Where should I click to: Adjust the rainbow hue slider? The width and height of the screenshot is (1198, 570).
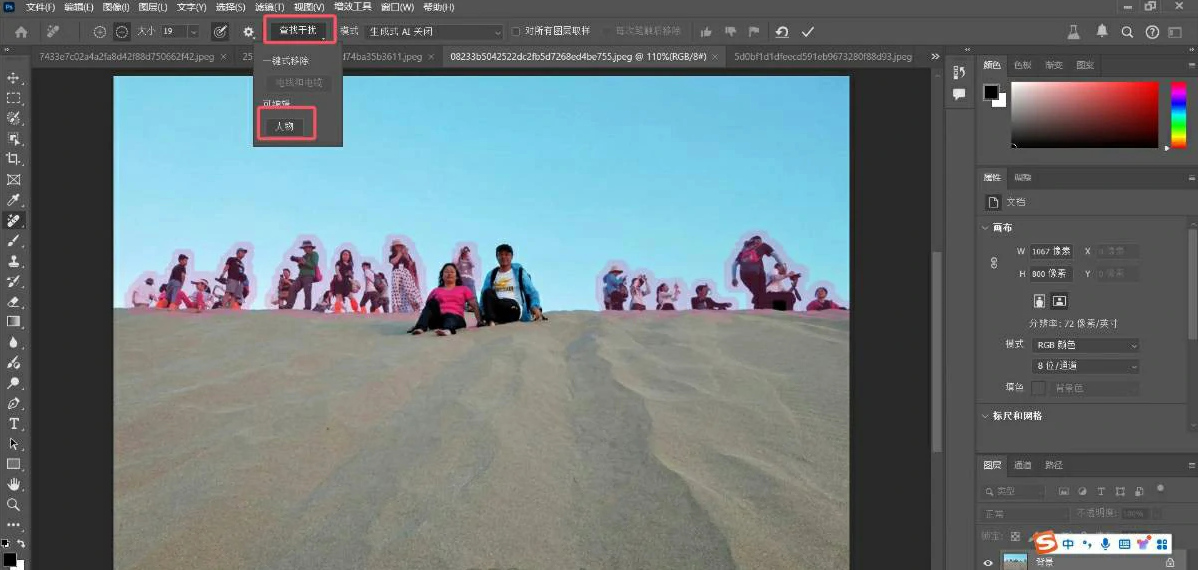[1178, 115]
